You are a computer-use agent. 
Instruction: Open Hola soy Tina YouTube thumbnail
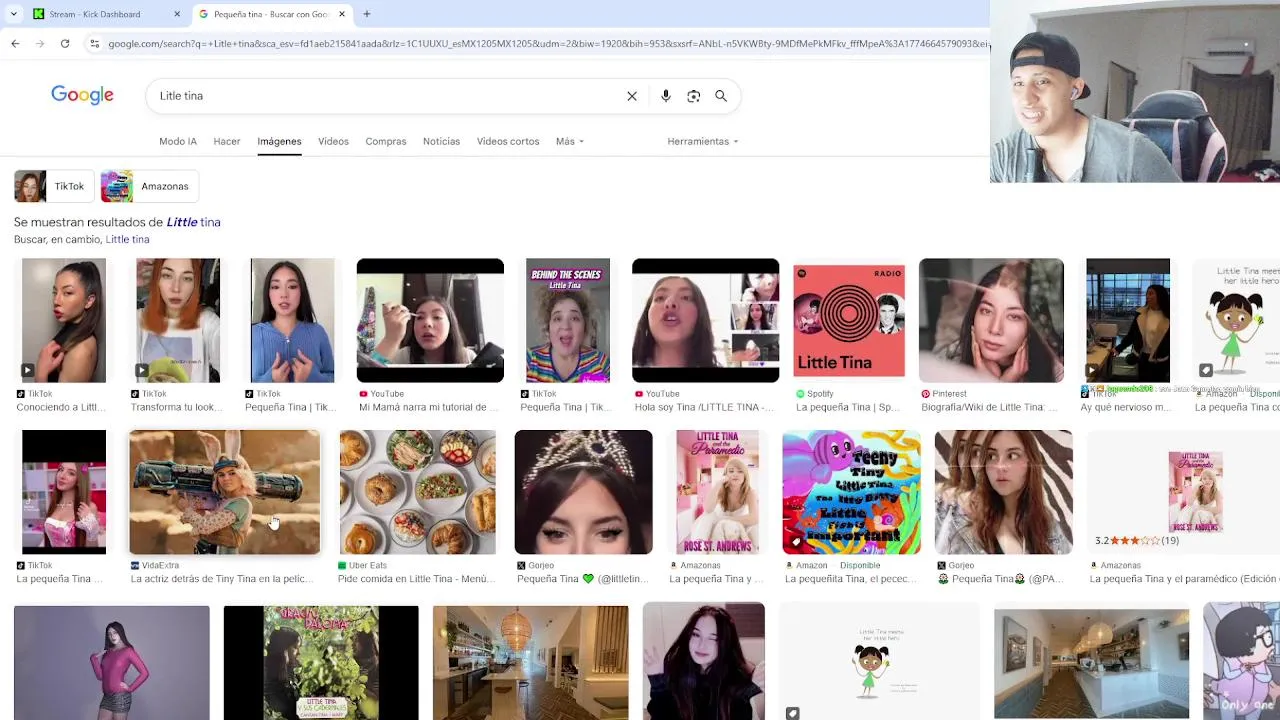tap(705, 320)
